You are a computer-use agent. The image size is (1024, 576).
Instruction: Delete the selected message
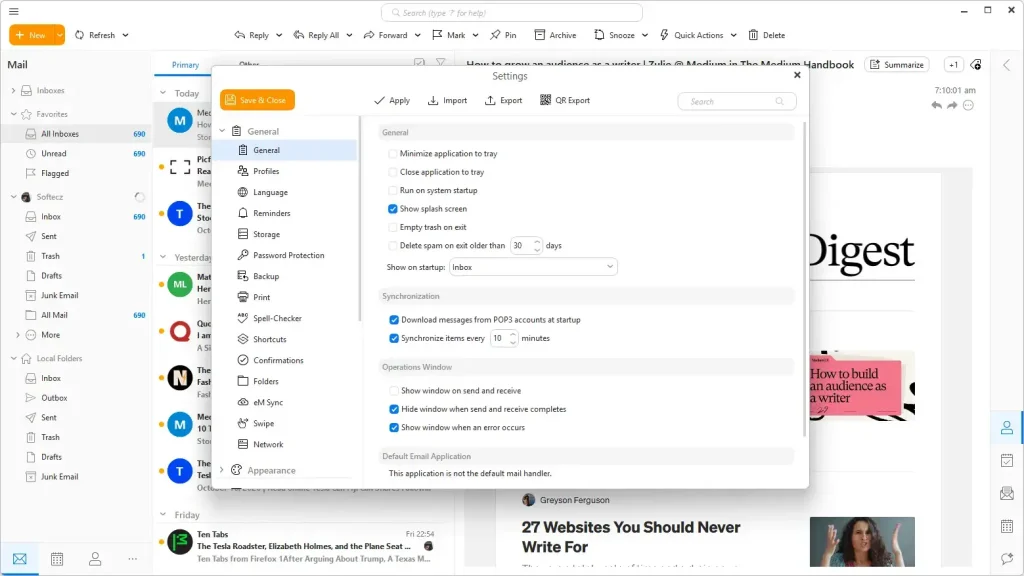tap(767, 35)
